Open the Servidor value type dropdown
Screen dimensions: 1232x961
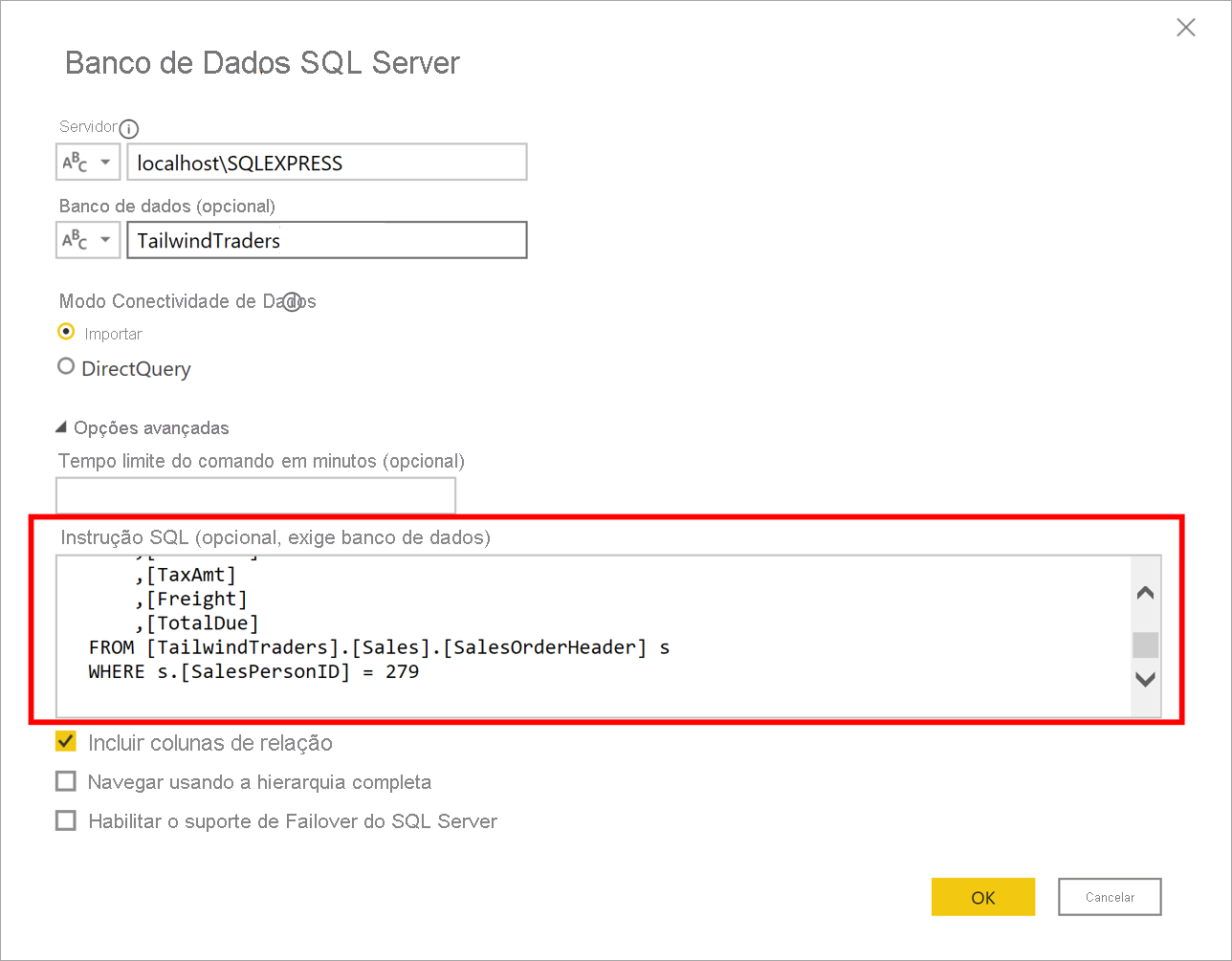coord(88,163)
